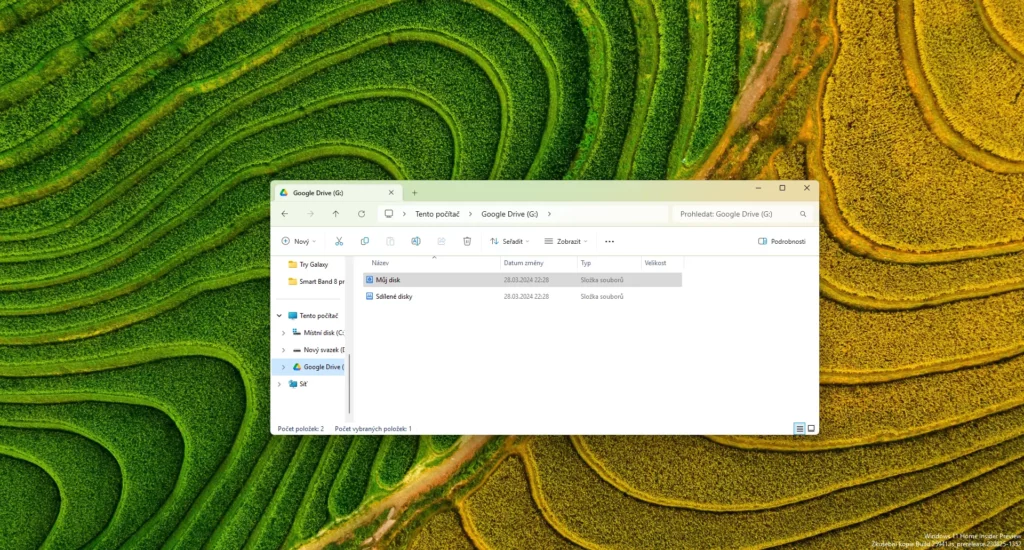Open the Nový new item menu
The width and height of the screenshot is (1024, 550).
click(298, 241)
